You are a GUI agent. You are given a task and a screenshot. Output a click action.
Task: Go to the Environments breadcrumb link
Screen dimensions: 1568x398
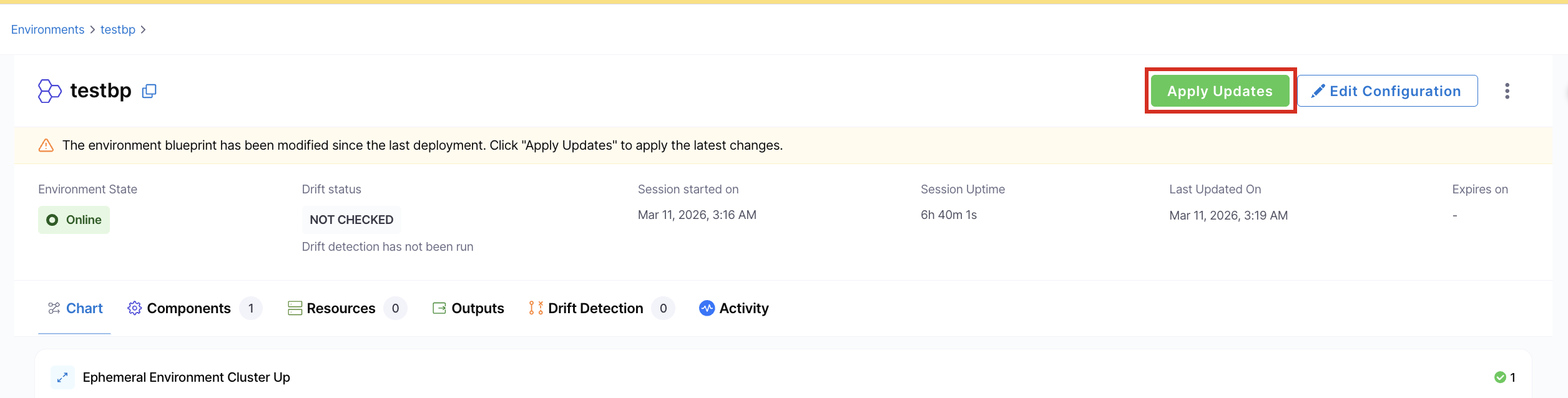tap(47, 30)
